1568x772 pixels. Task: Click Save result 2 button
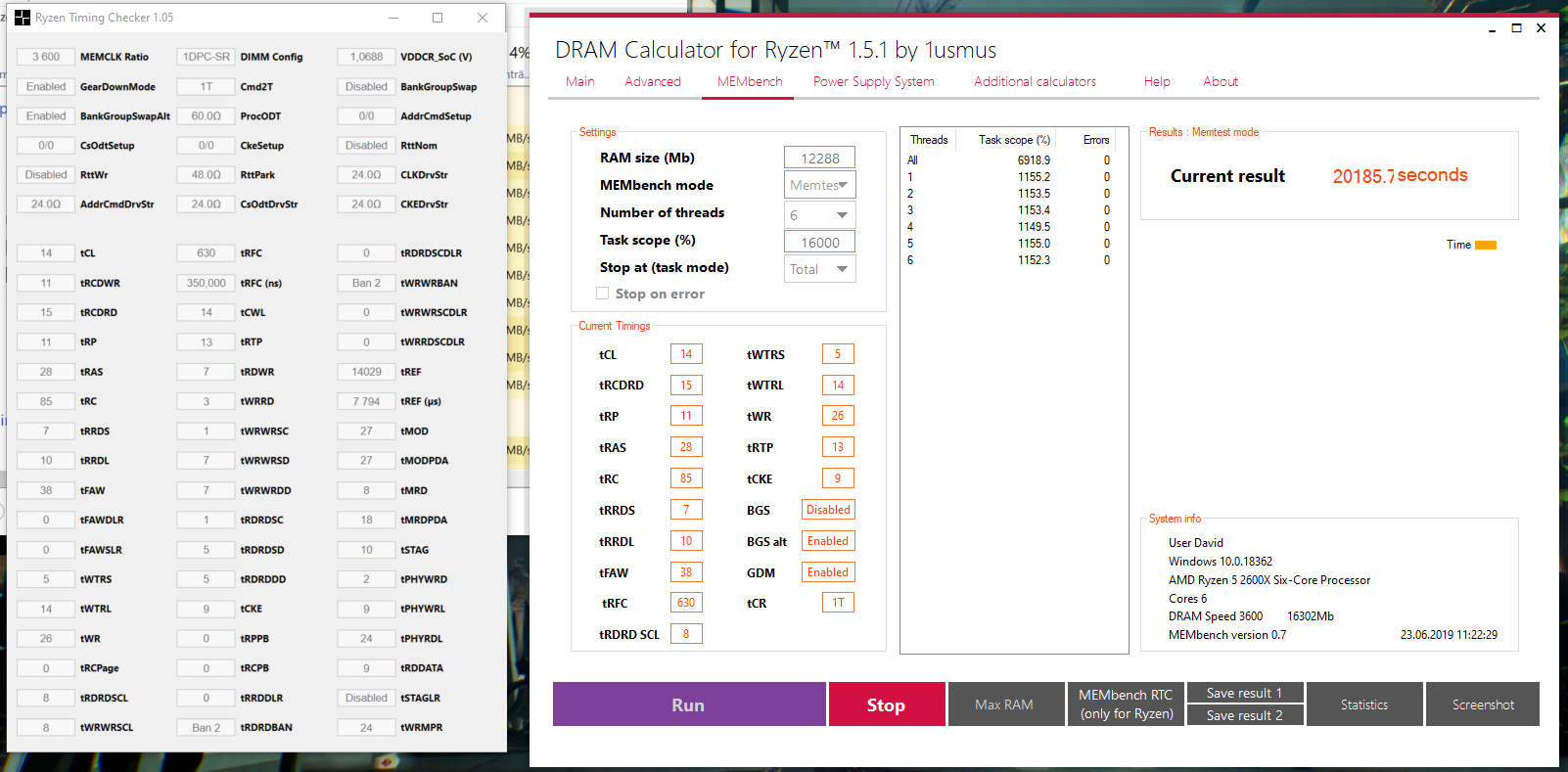click(1246, 715)
